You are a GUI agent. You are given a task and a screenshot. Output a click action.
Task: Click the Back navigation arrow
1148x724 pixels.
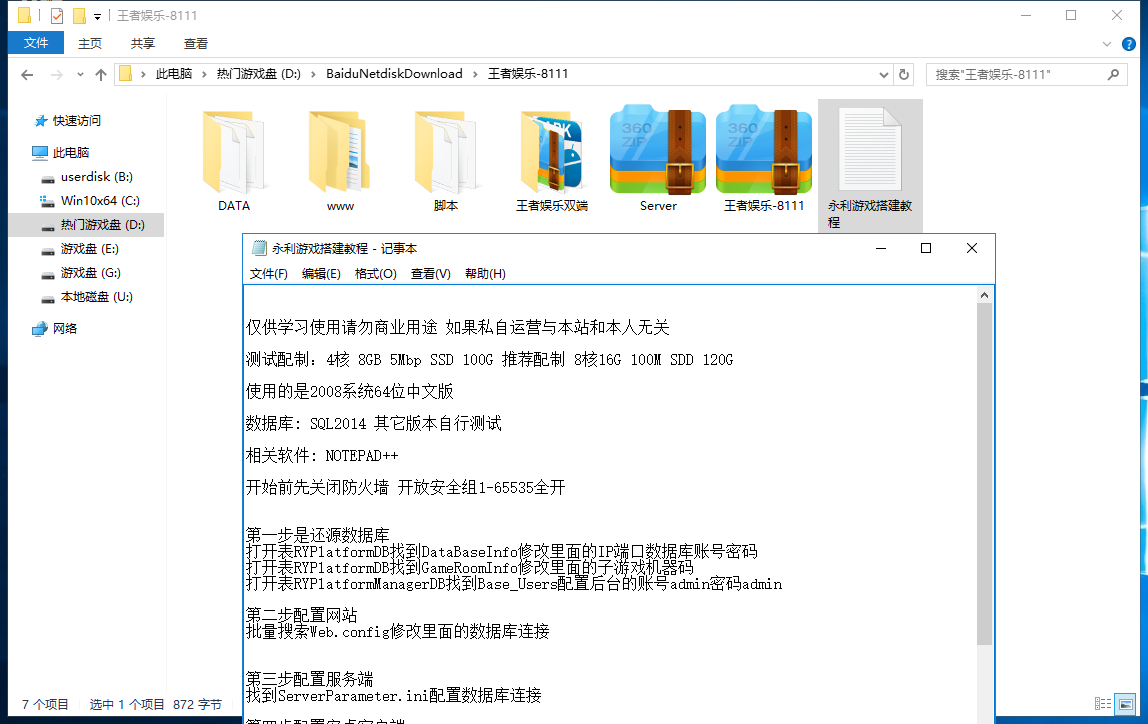[27, 73]
